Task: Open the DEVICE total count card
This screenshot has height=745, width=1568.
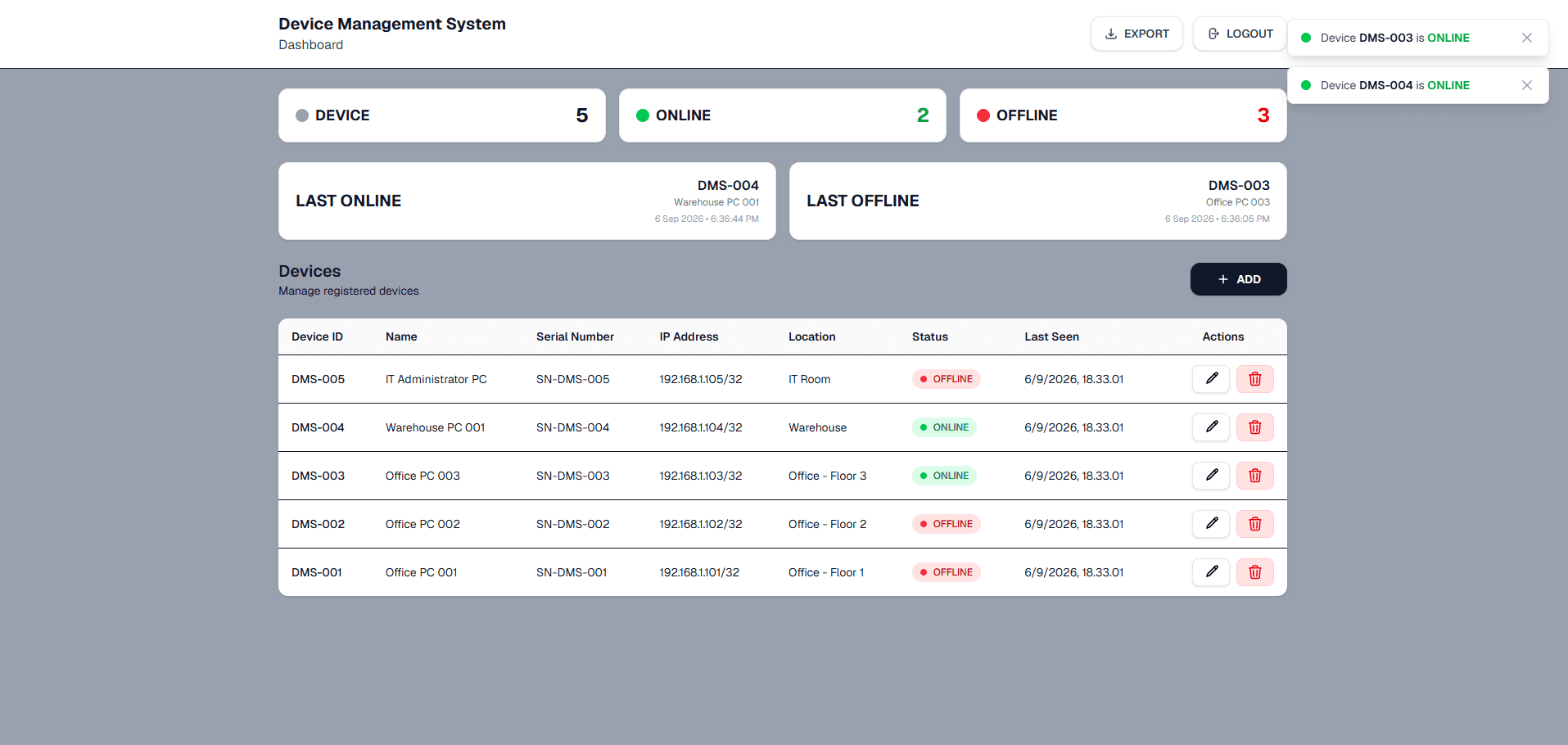Action: [442, 115]
